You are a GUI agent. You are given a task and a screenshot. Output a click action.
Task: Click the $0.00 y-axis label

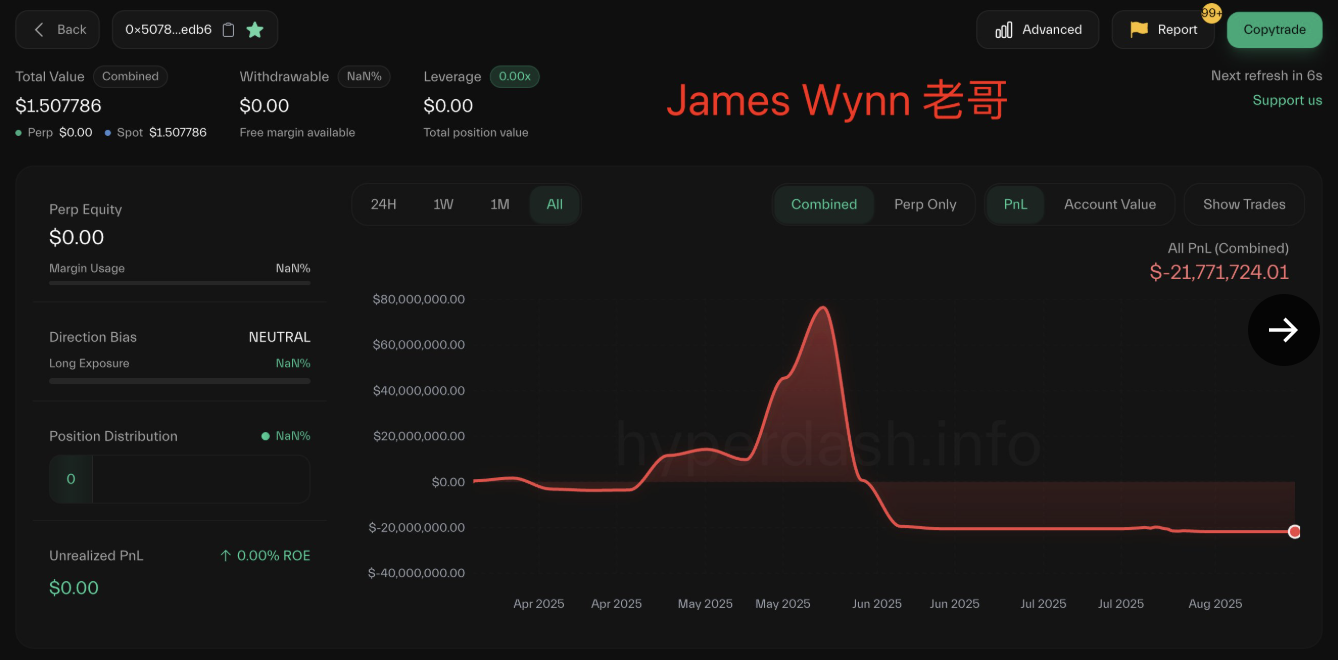[x=448, y=482]
